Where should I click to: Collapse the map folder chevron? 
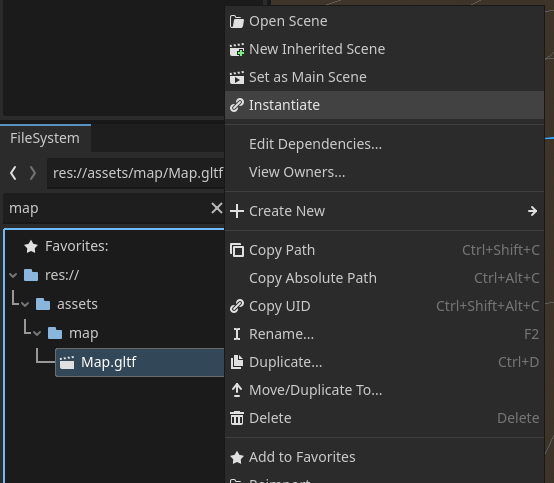point(37,333)
